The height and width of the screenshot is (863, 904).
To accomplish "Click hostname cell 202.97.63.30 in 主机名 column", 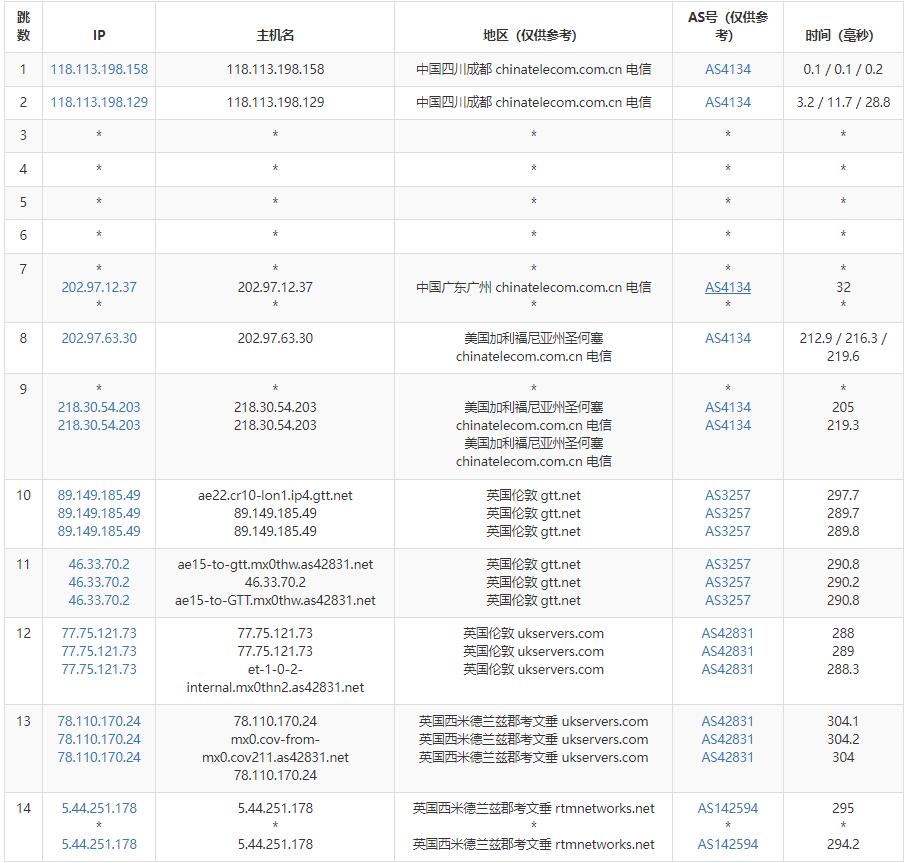I will click(x=275, y=338).
